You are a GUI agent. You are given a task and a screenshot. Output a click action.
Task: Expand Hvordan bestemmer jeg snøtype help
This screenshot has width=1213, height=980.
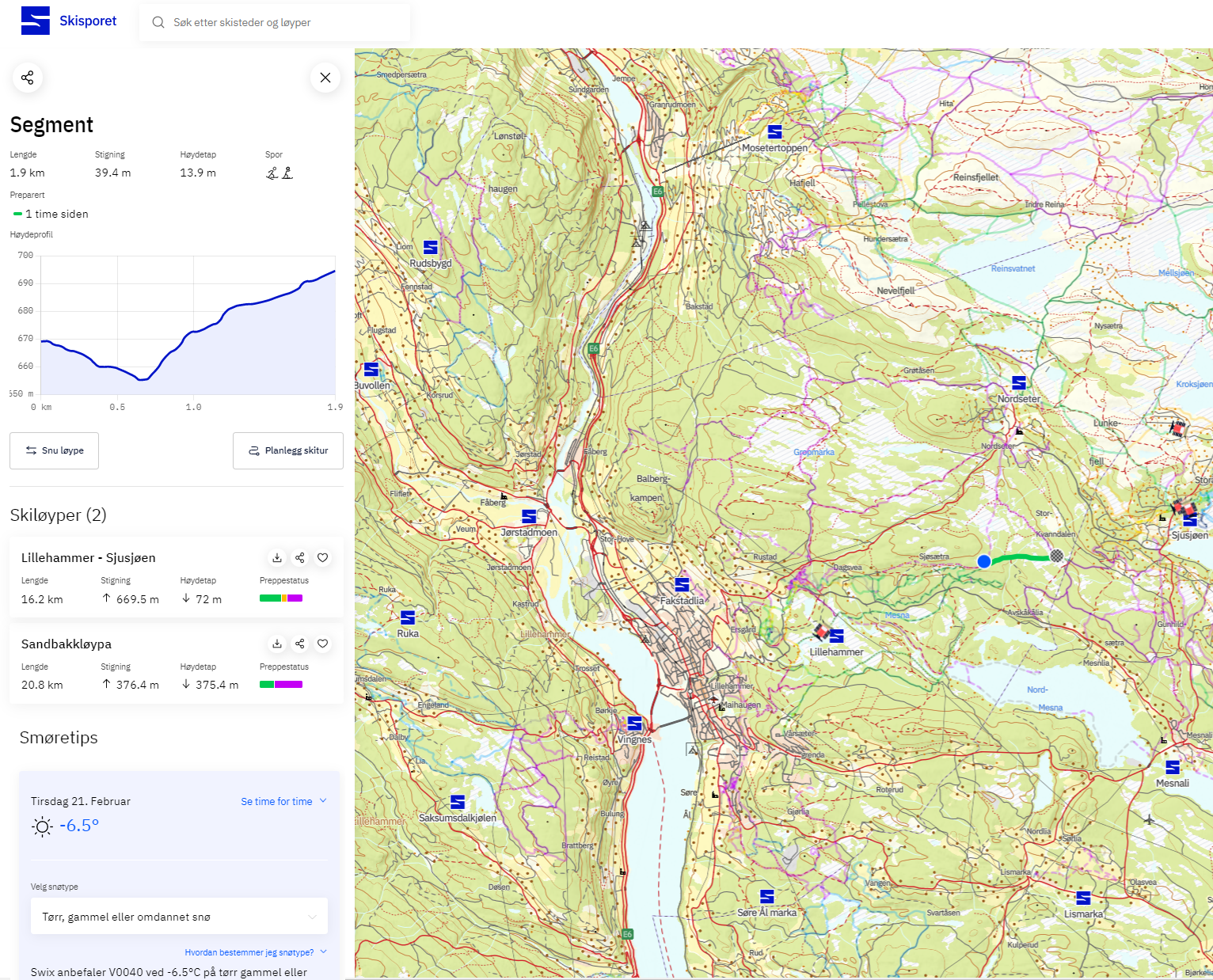pos(256,952)
